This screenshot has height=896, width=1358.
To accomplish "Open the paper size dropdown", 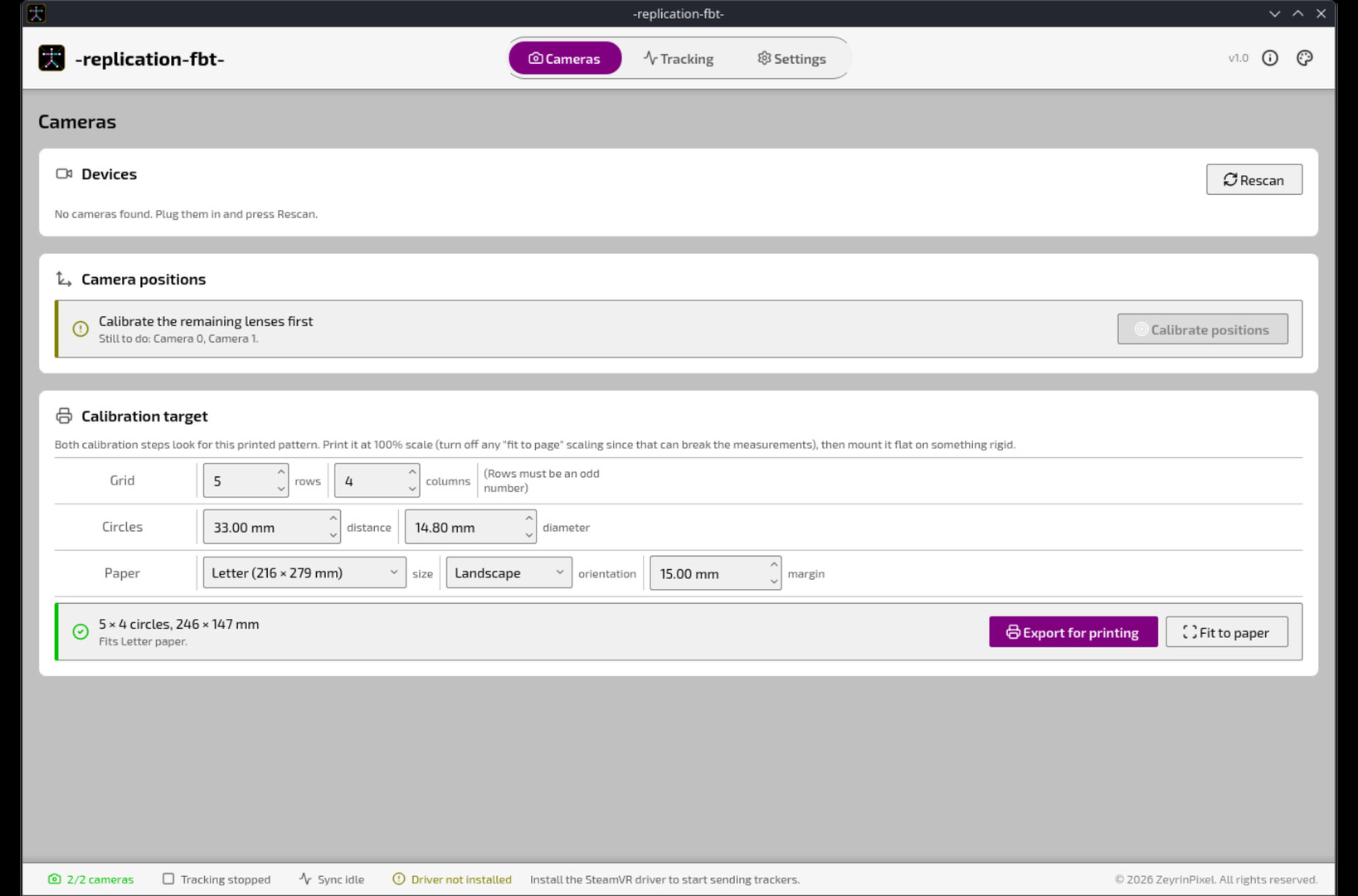I will coord(304,573).
